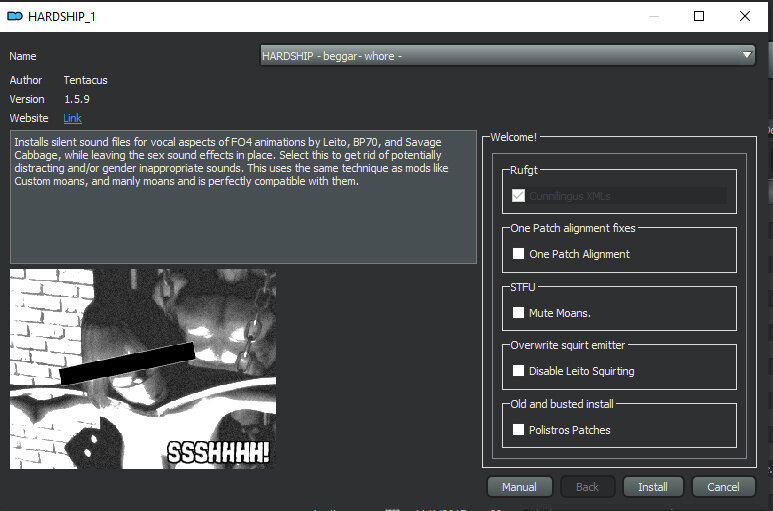Click the author name Tentacus

coord(85,80)
